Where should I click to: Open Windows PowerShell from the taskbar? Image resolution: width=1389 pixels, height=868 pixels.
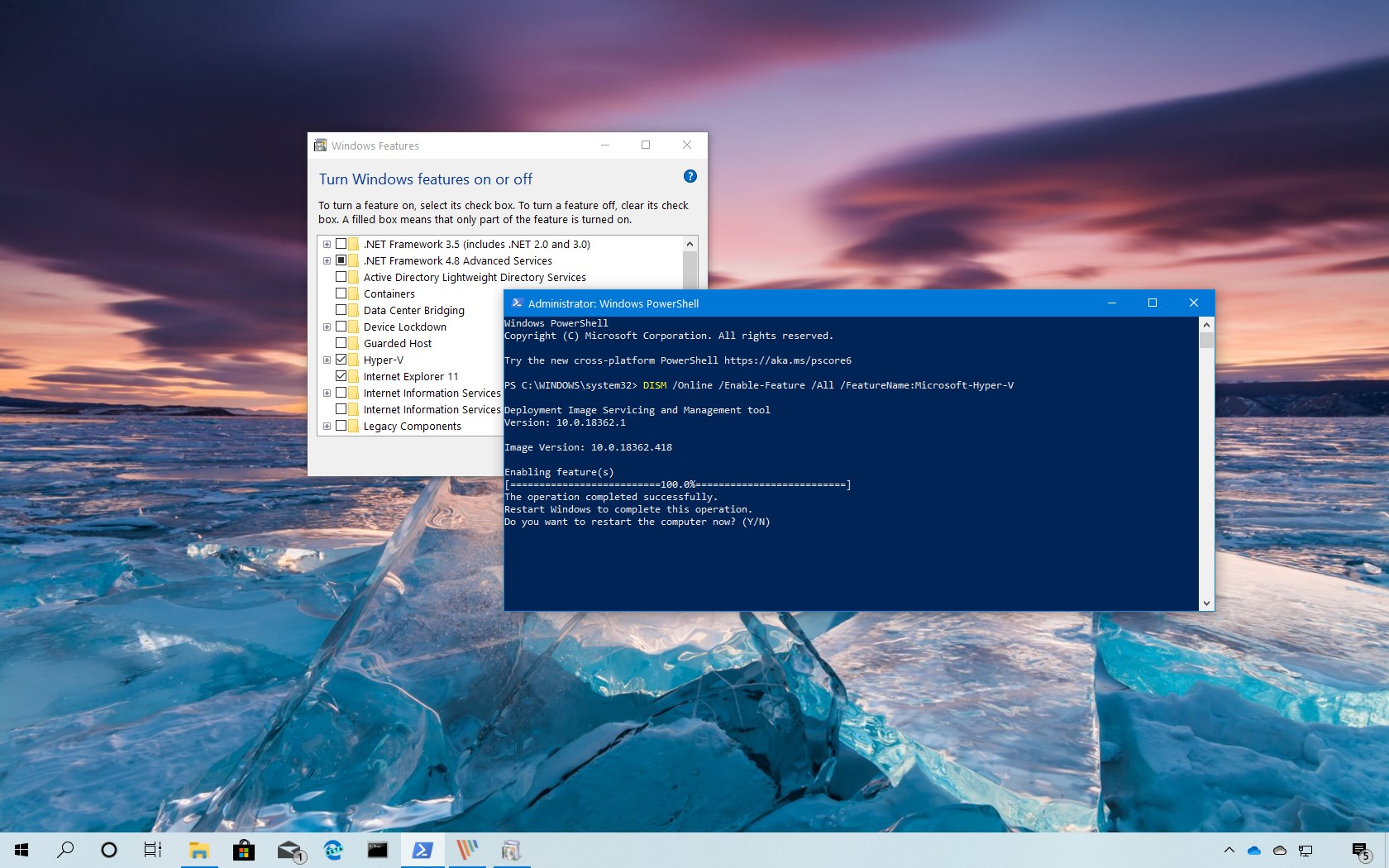422,851
